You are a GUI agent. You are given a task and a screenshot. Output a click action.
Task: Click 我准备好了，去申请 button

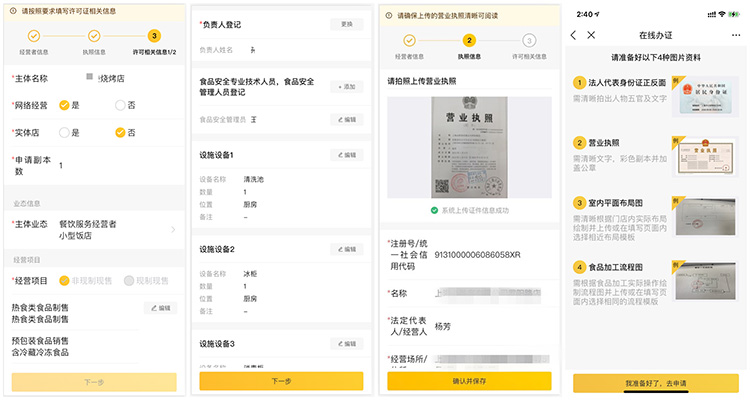tap(656, 383)
